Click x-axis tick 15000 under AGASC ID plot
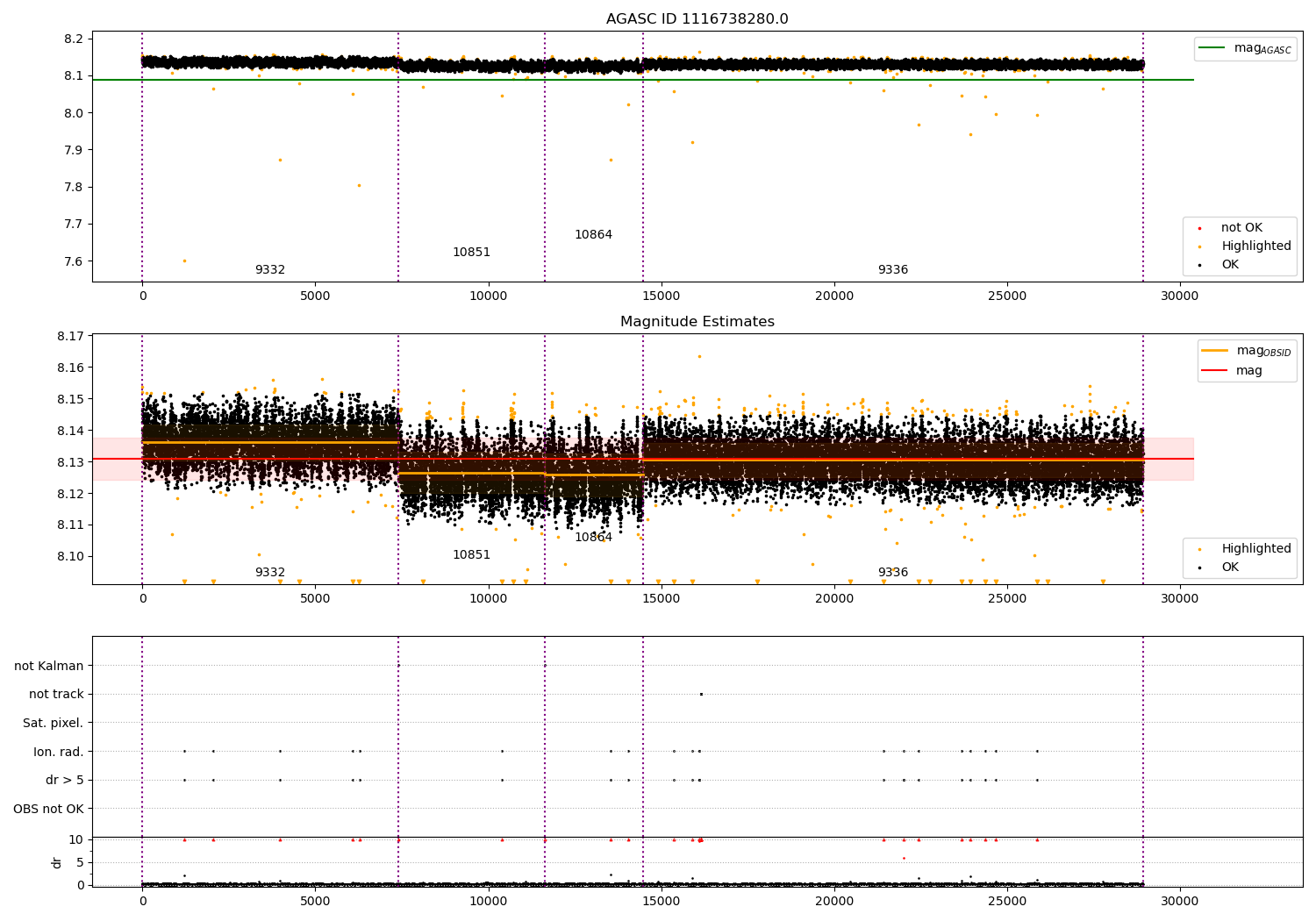This screenshot has height=921, width=1316. point(661,296)
